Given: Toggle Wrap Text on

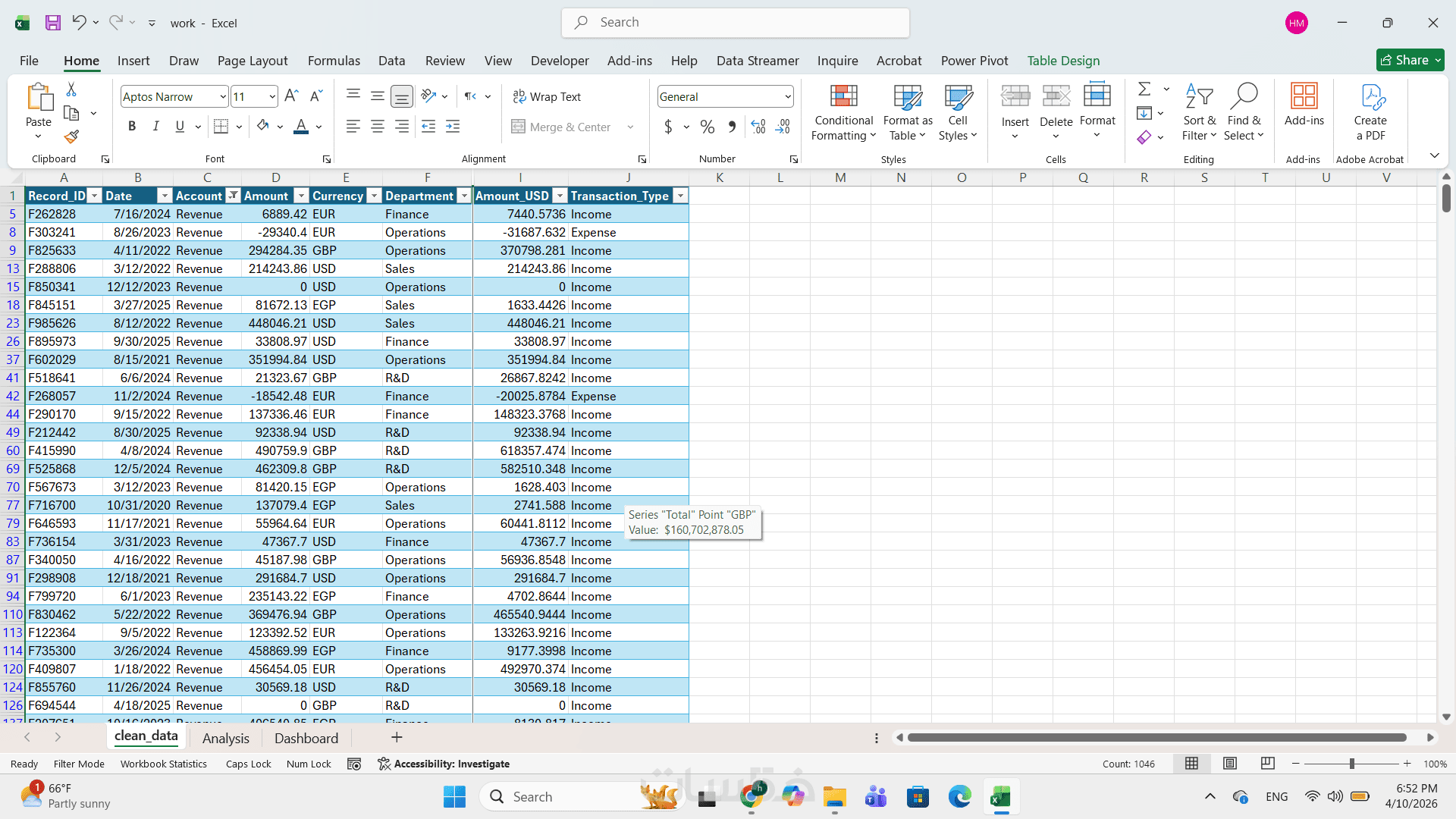Looking at the screenshot, I should coord(547,96).
